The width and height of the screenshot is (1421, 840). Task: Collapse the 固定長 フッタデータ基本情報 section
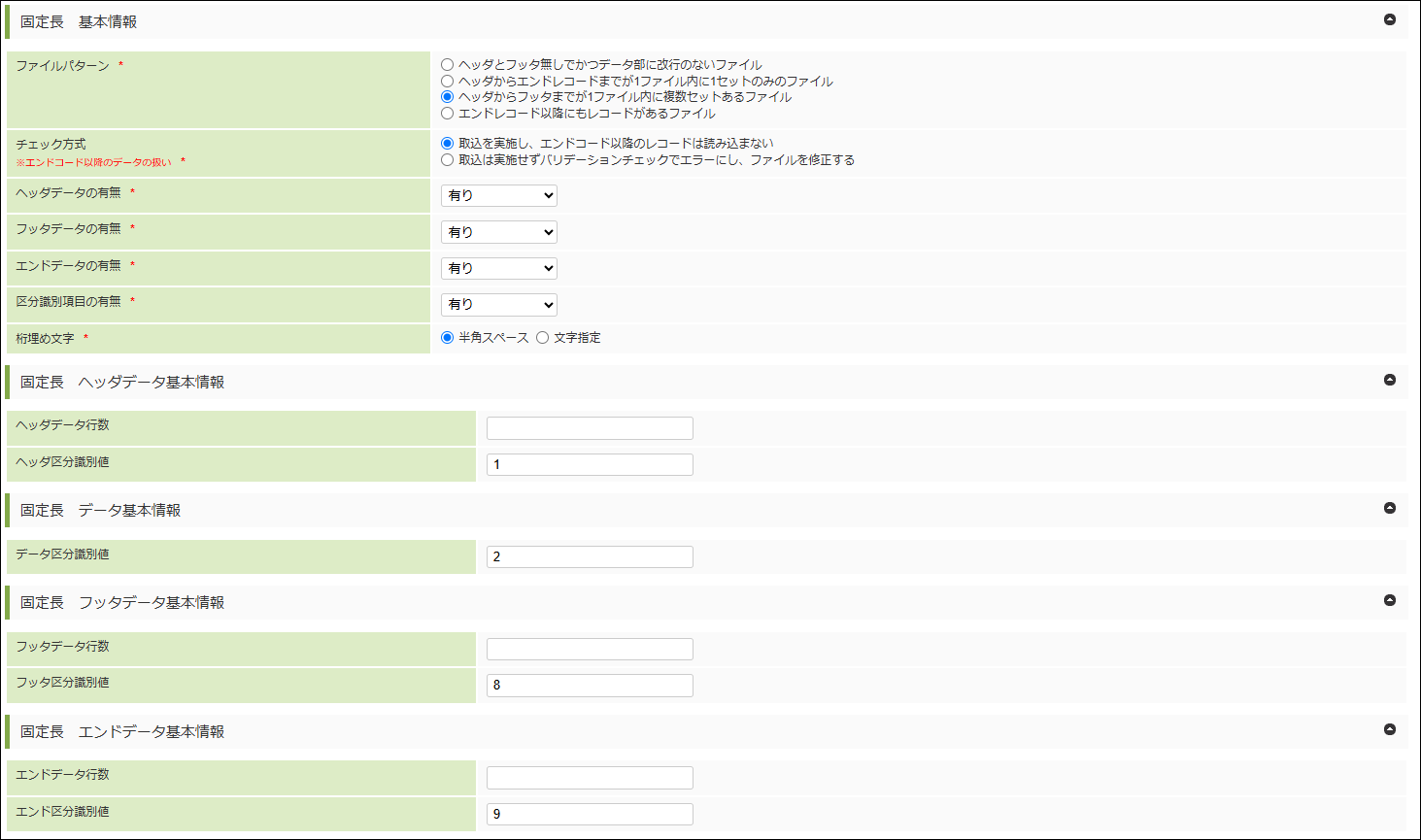1389,600
